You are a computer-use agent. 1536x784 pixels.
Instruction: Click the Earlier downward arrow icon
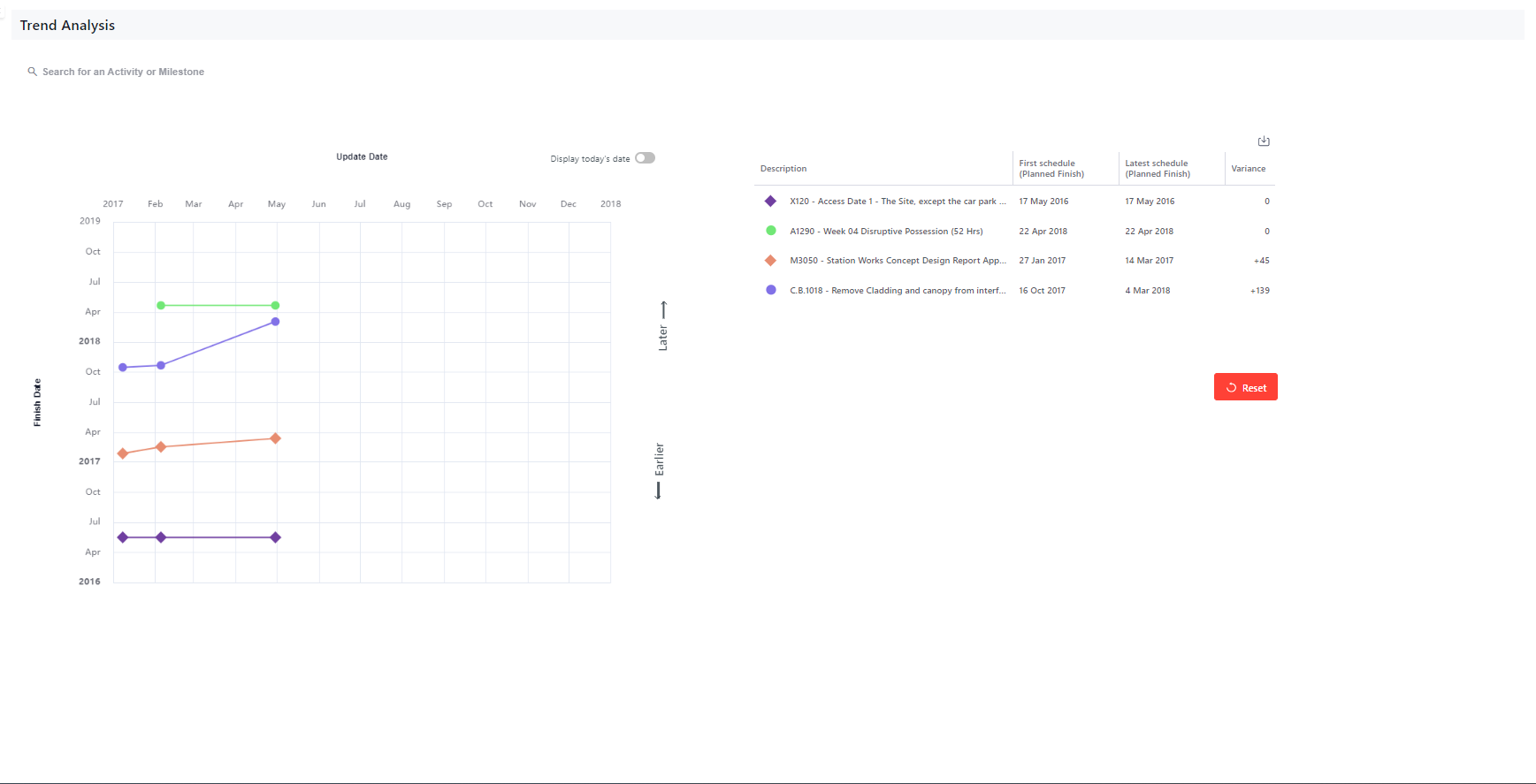point(658,491)
